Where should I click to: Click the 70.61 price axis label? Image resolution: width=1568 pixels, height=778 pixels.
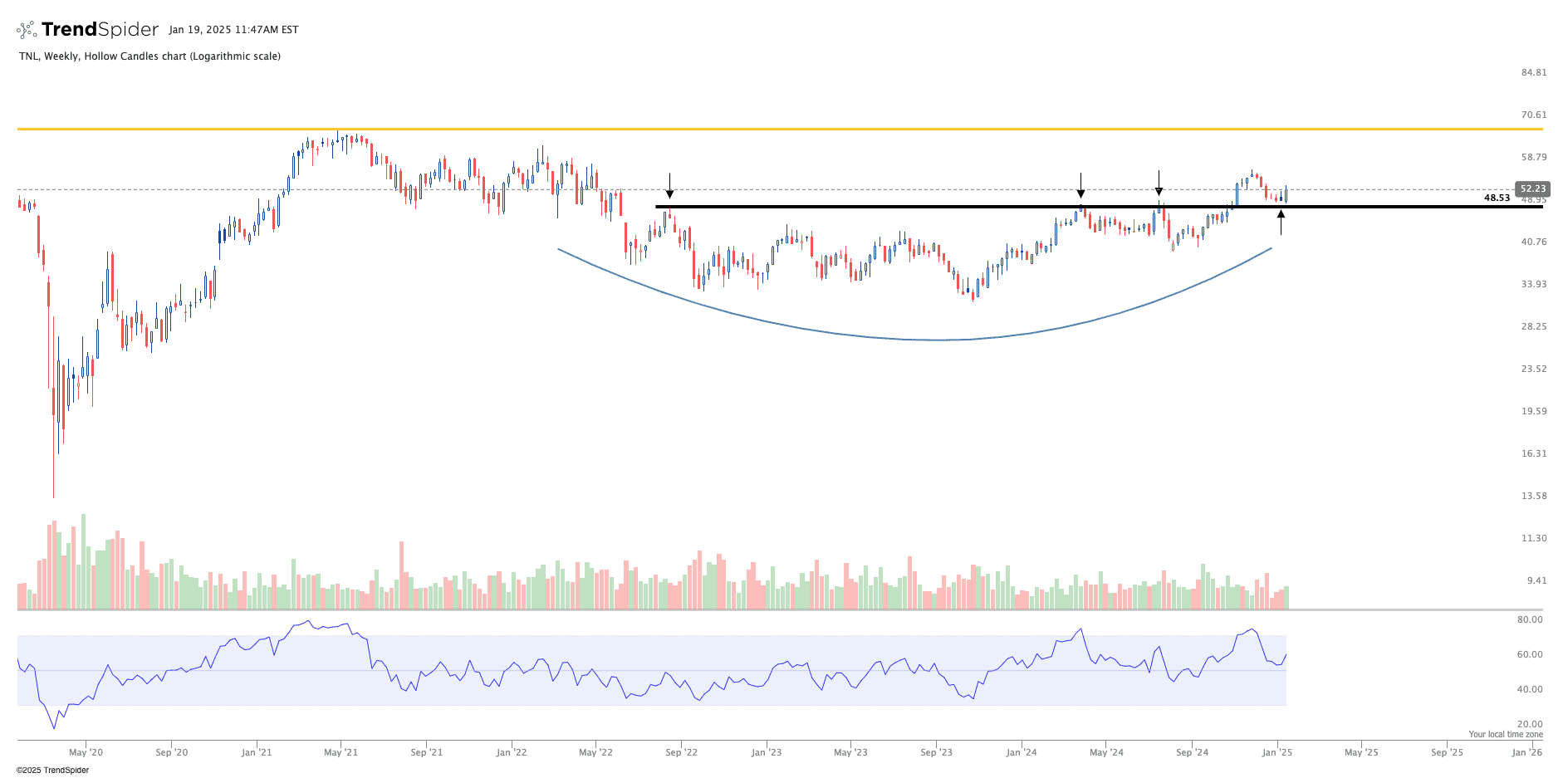(1533, 115)
